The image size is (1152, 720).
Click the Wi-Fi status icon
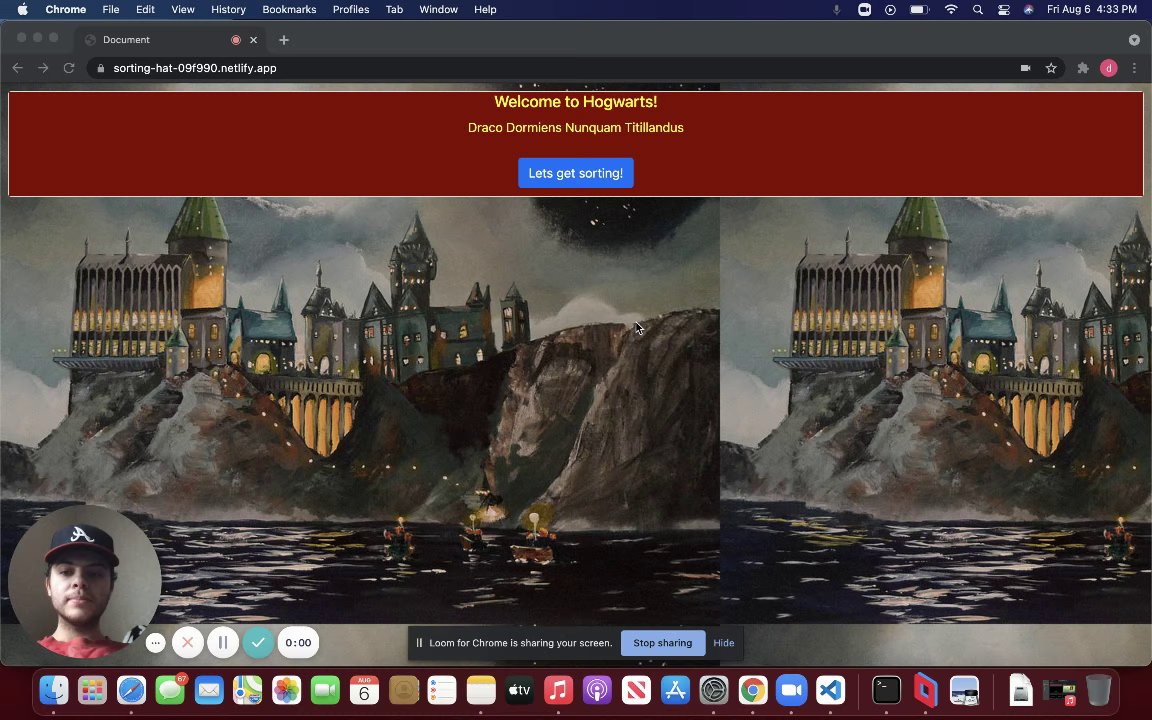tap(951, 10)
